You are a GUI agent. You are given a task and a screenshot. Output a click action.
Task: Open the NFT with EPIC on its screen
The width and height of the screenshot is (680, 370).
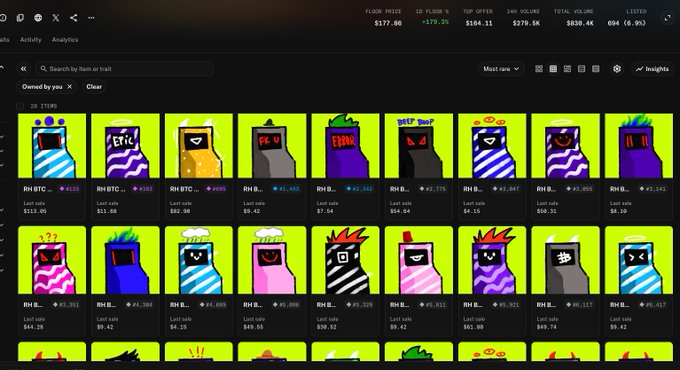[125, 146]
